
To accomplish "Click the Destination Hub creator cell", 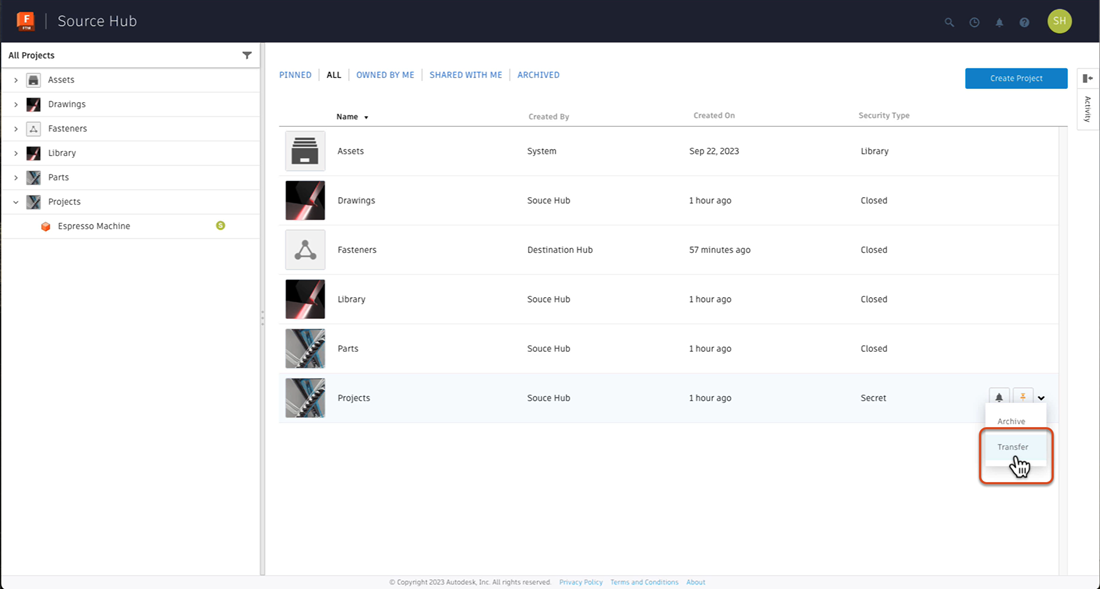I will pyautogui.click(x=560, y=250).
